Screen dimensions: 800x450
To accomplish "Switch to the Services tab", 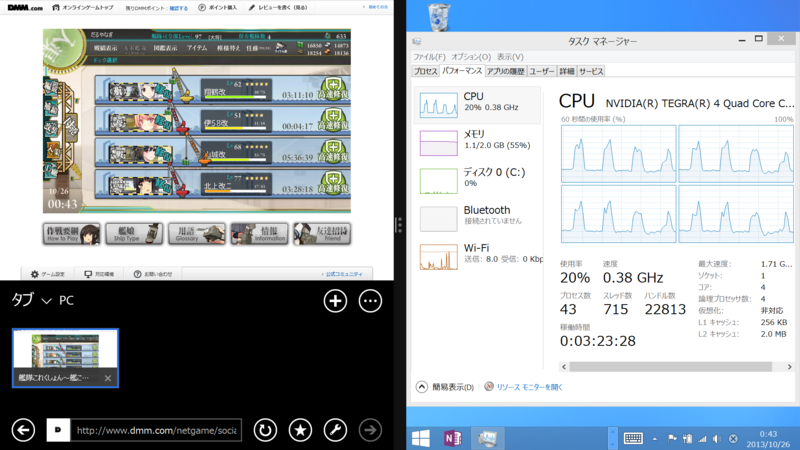I will (591, 71).
